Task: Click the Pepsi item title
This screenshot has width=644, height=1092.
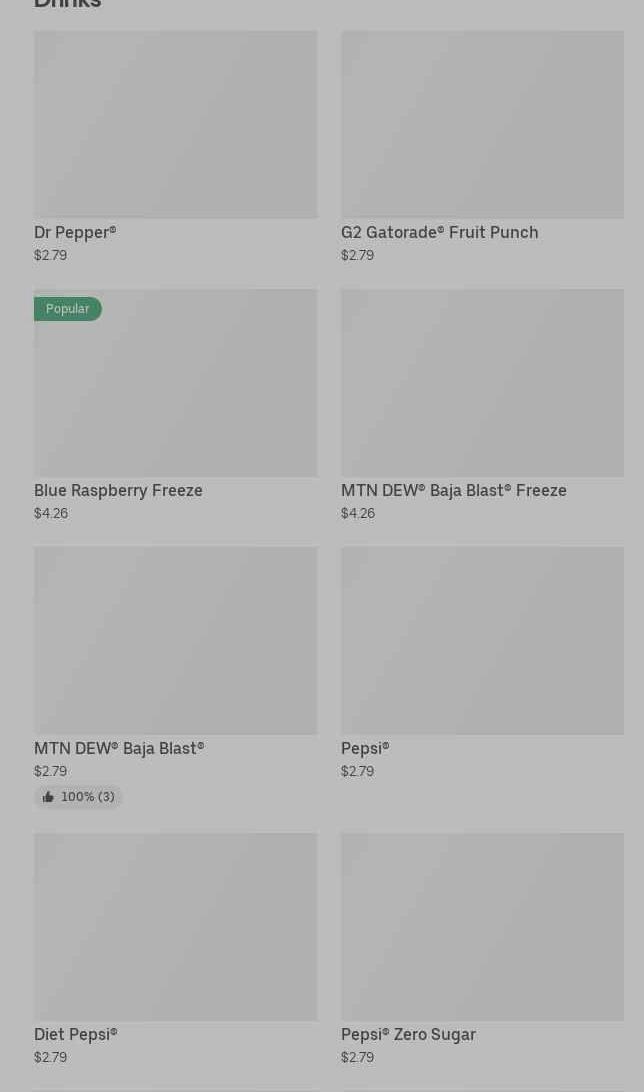Action: pyautogui.click(x=366, y=749)
